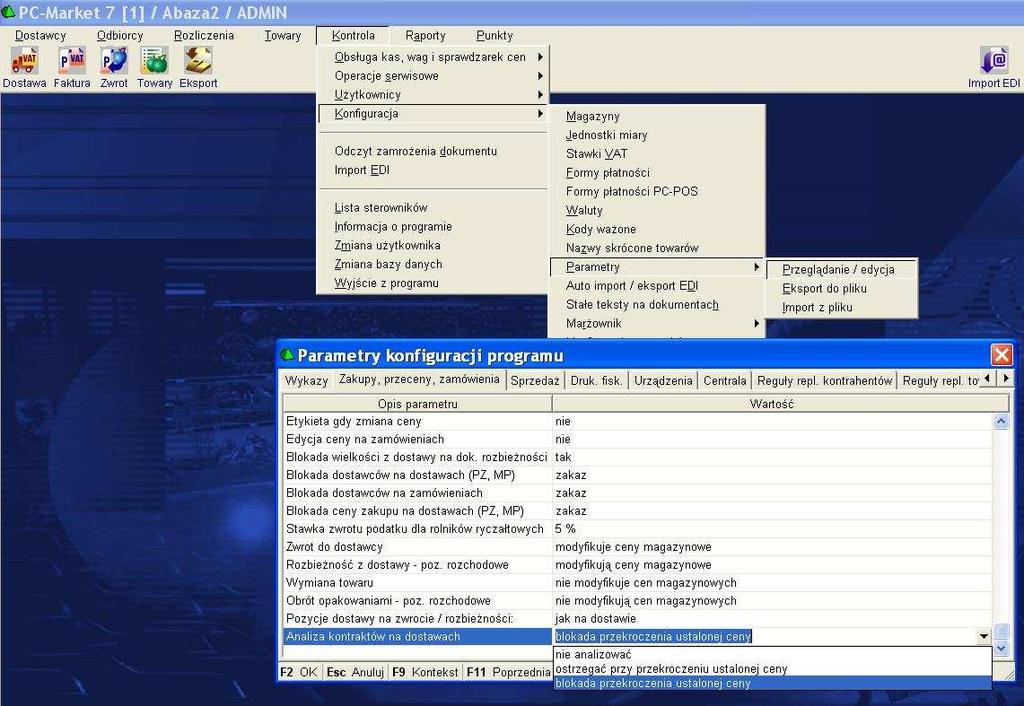Select Import EDI in Kontrola menu
This screenshot has width=1024, height=706.
[x=433, y=170]
